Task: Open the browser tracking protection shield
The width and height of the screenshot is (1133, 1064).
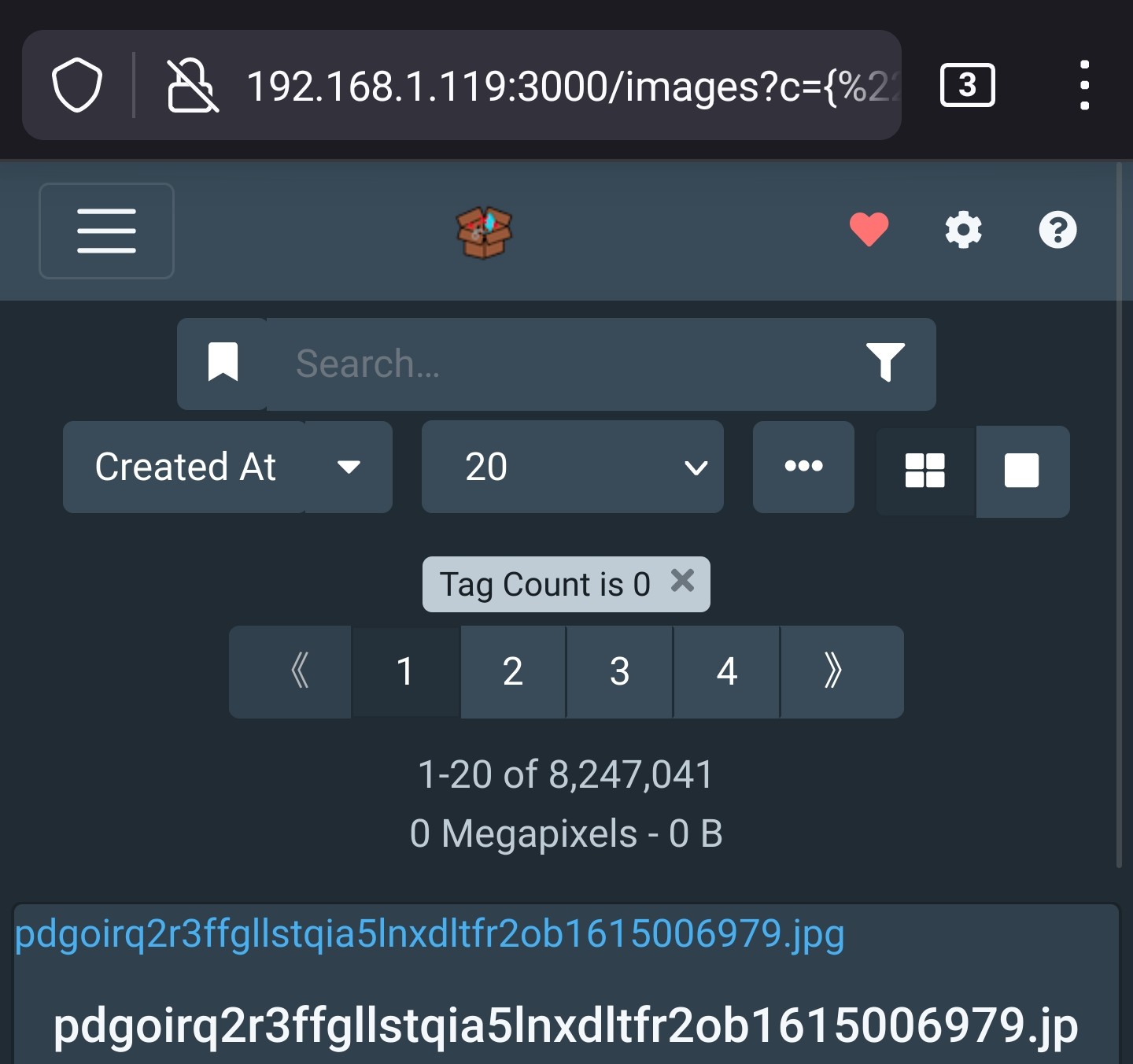Action: pyautogui.click(x=77, y=85)
